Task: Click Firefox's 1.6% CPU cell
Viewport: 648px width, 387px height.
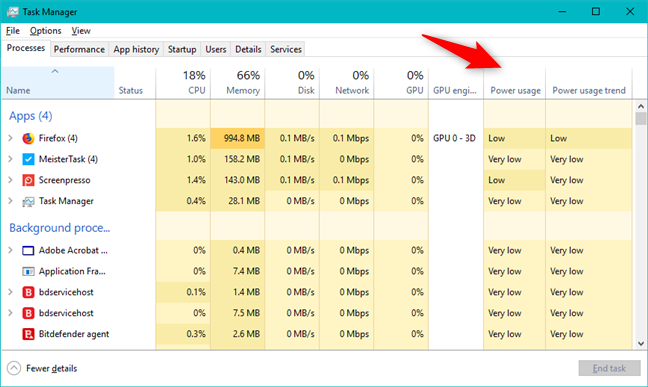Action: click(183, 138)
